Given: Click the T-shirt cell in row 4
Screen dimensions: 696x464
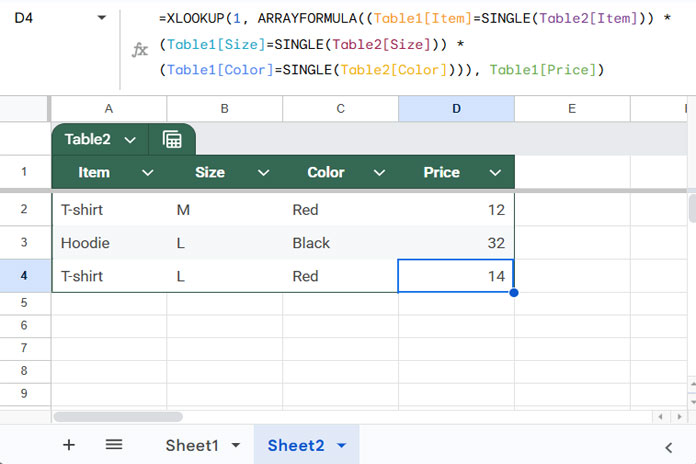Looking at the screenshot, I should 109,276.
